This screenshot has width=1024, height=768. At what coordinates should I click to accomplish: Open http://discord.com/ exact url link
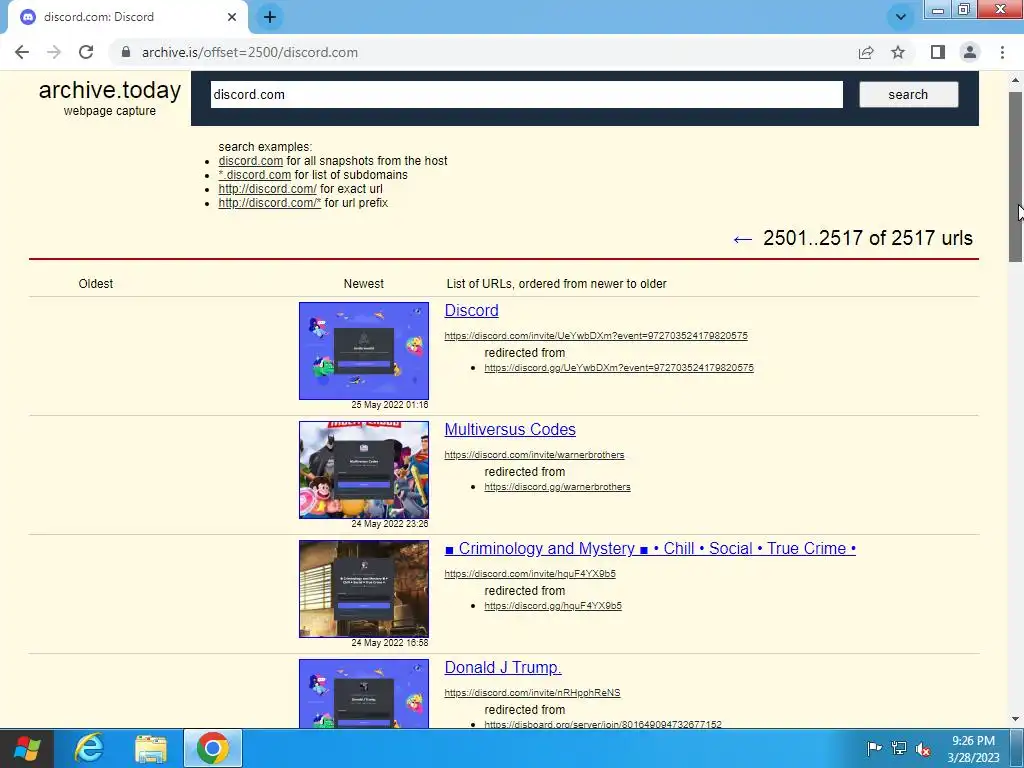click(x=268, y=189)
